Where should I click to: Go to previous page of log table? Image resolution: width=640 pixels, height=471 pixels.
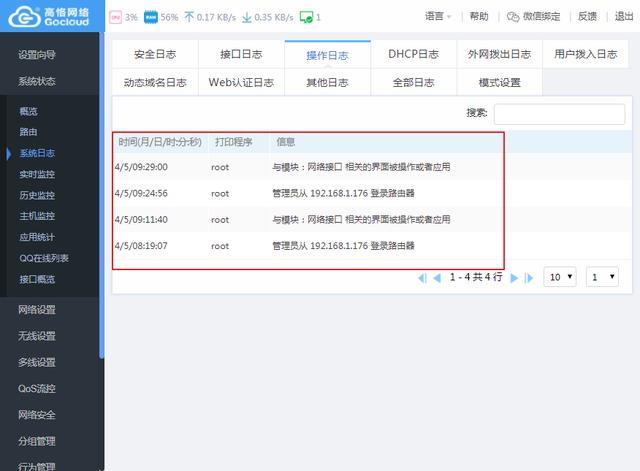coord(437,278)
